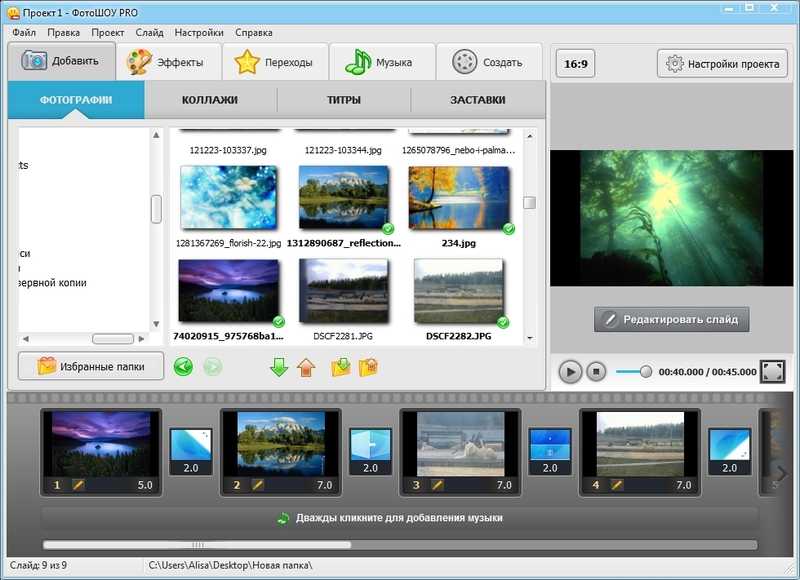Open the Файл menu
Screen dimensions: 800x580
23,33
